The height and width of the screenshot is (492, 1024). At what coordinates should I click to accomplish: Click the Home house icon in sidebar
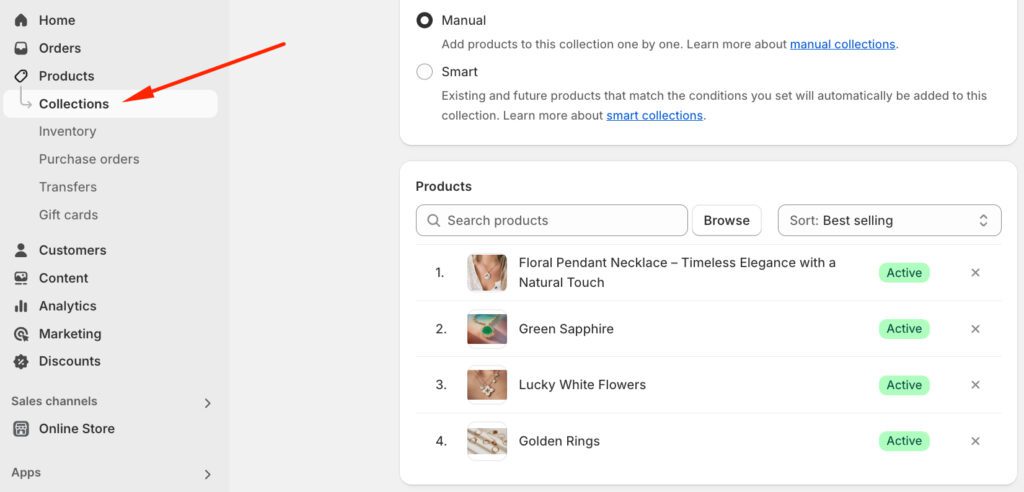point(21,20)
